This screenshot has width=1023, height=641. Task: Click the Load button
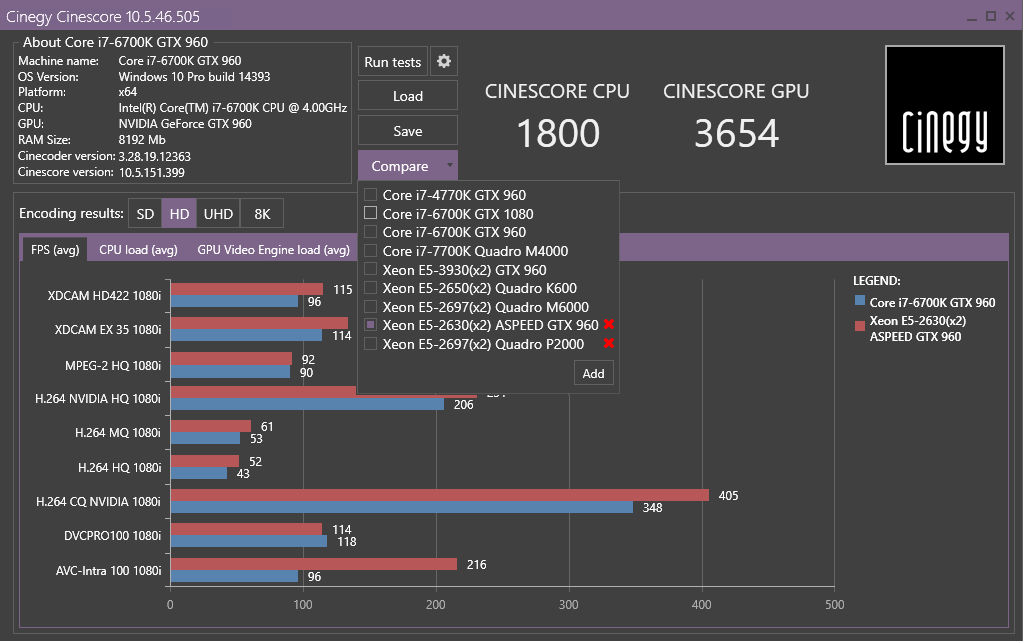tap(408, 96)
